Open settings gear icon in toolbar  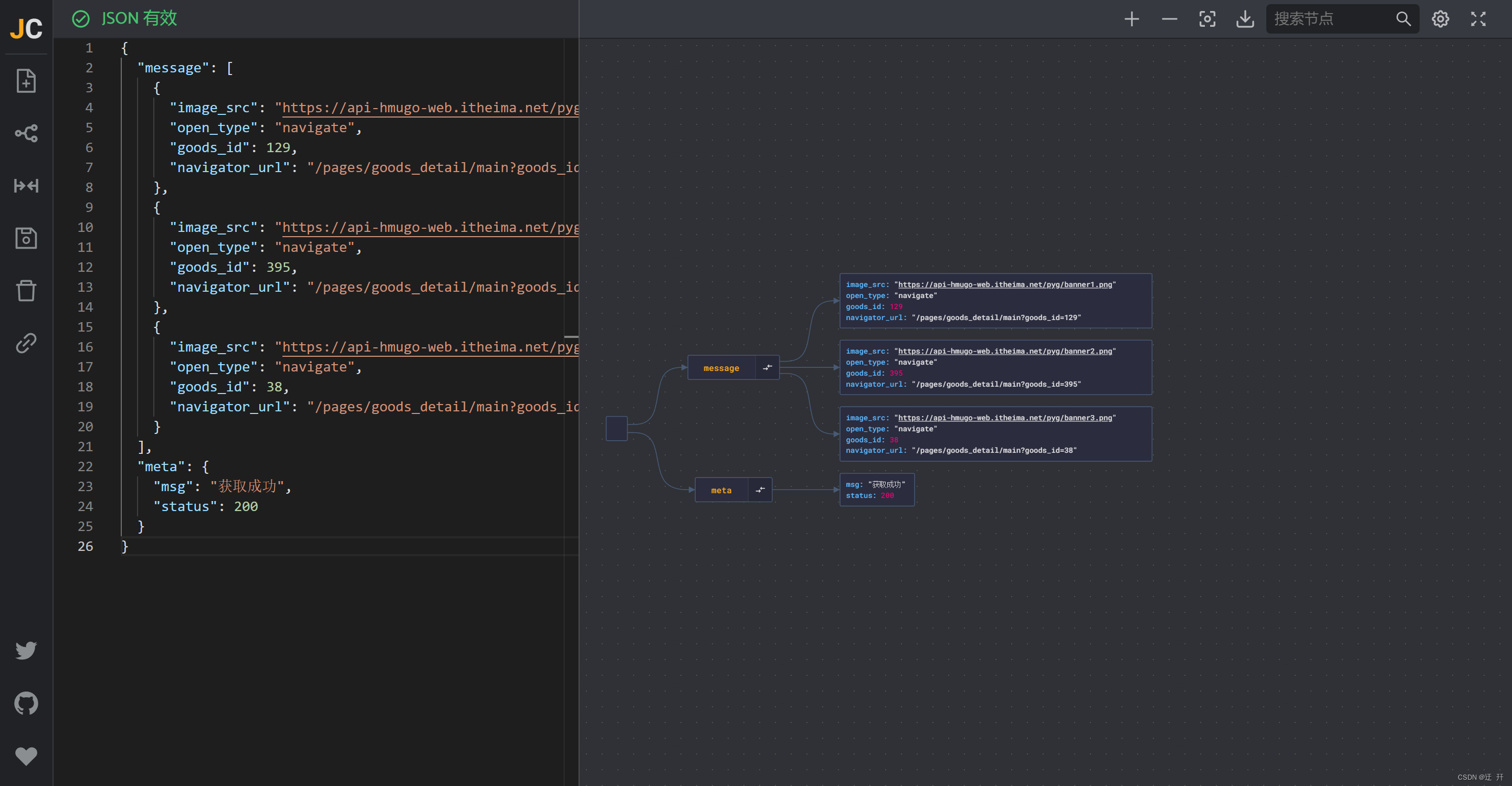[1441, 19]
